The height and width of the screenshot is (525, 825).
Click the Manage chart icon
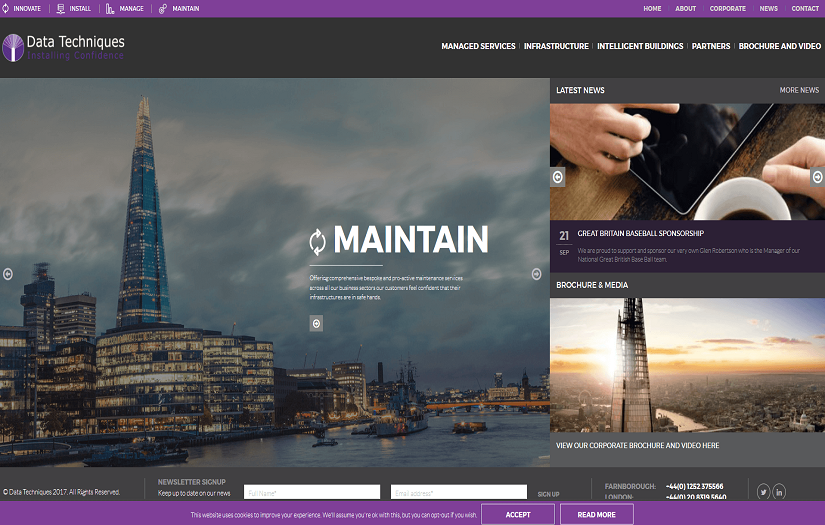click(110, 8)
